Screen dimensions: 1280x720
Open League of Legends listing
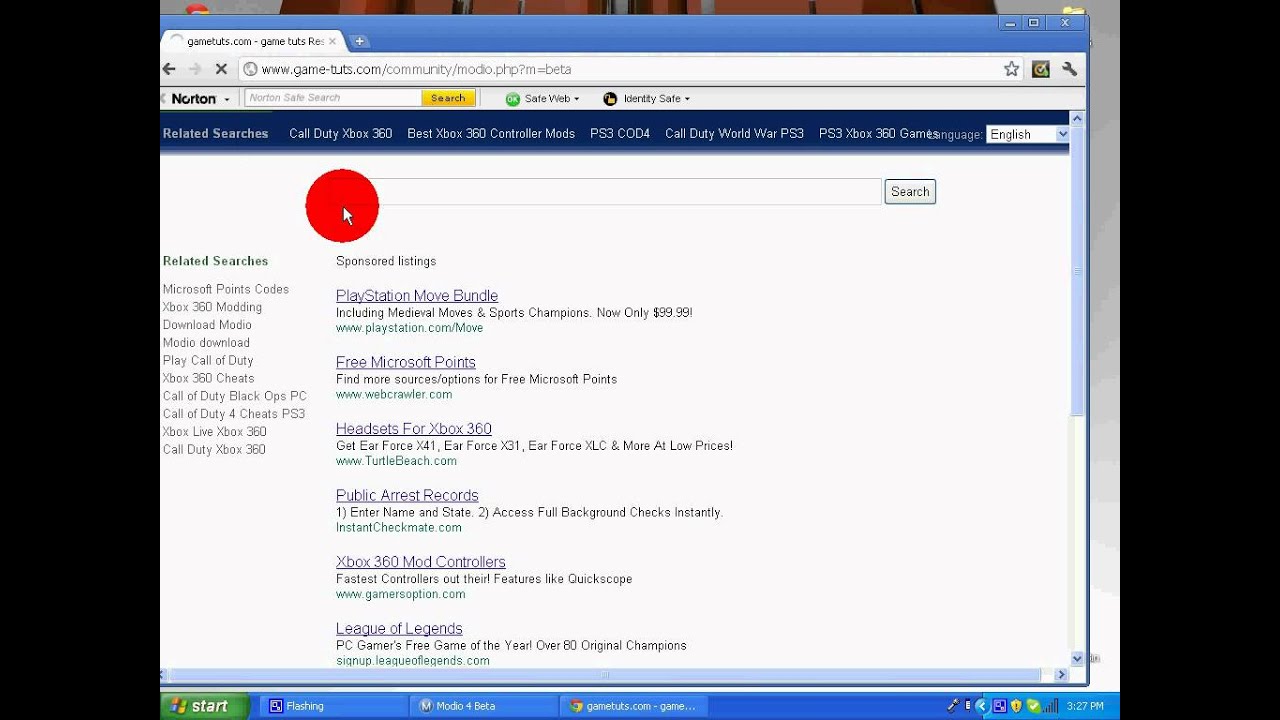399,629
